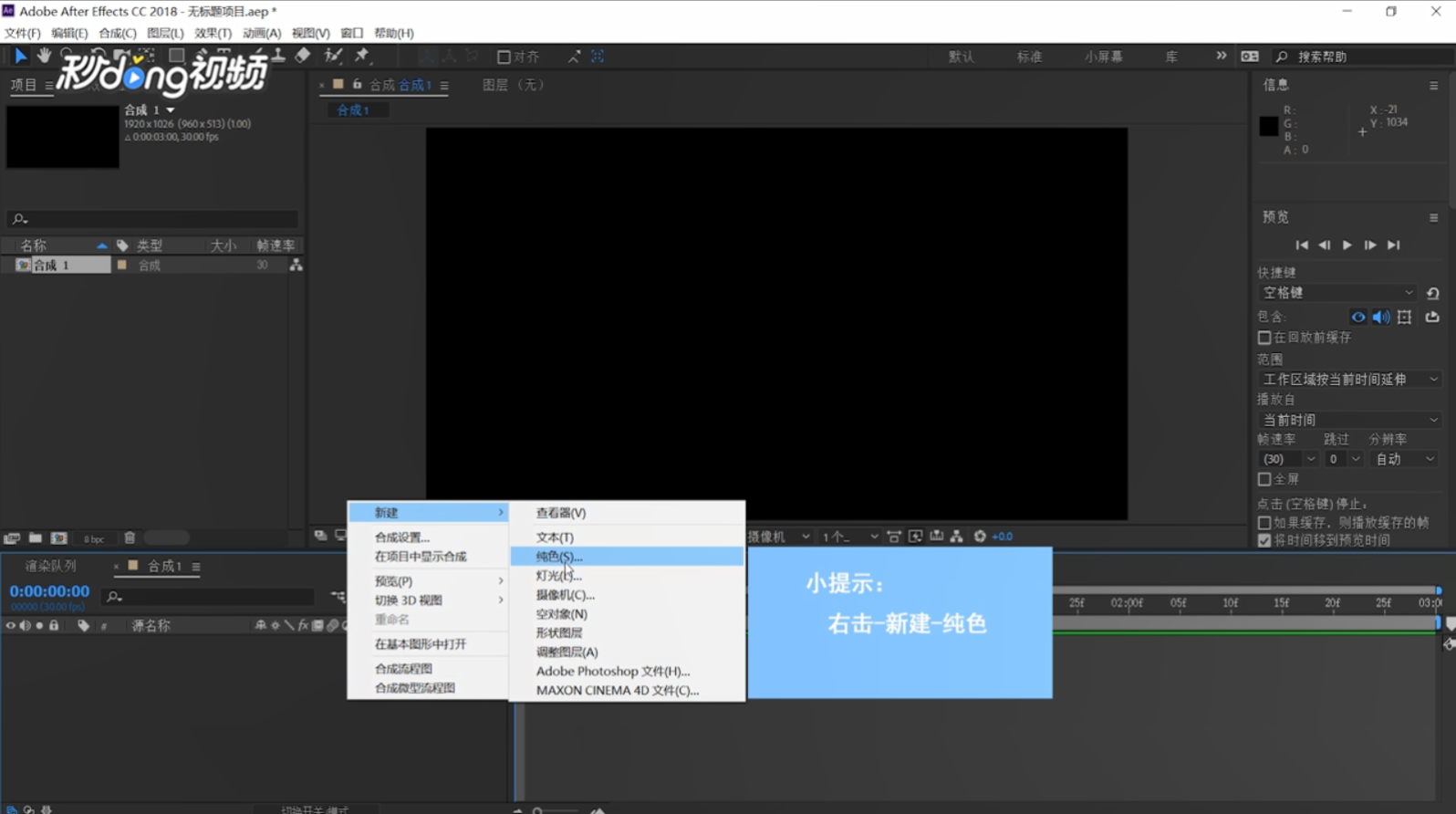Open the 工作区域按当前时间延伸 range dropdown
This screenshot has height=814, width=1456.
click(1349, 380)
